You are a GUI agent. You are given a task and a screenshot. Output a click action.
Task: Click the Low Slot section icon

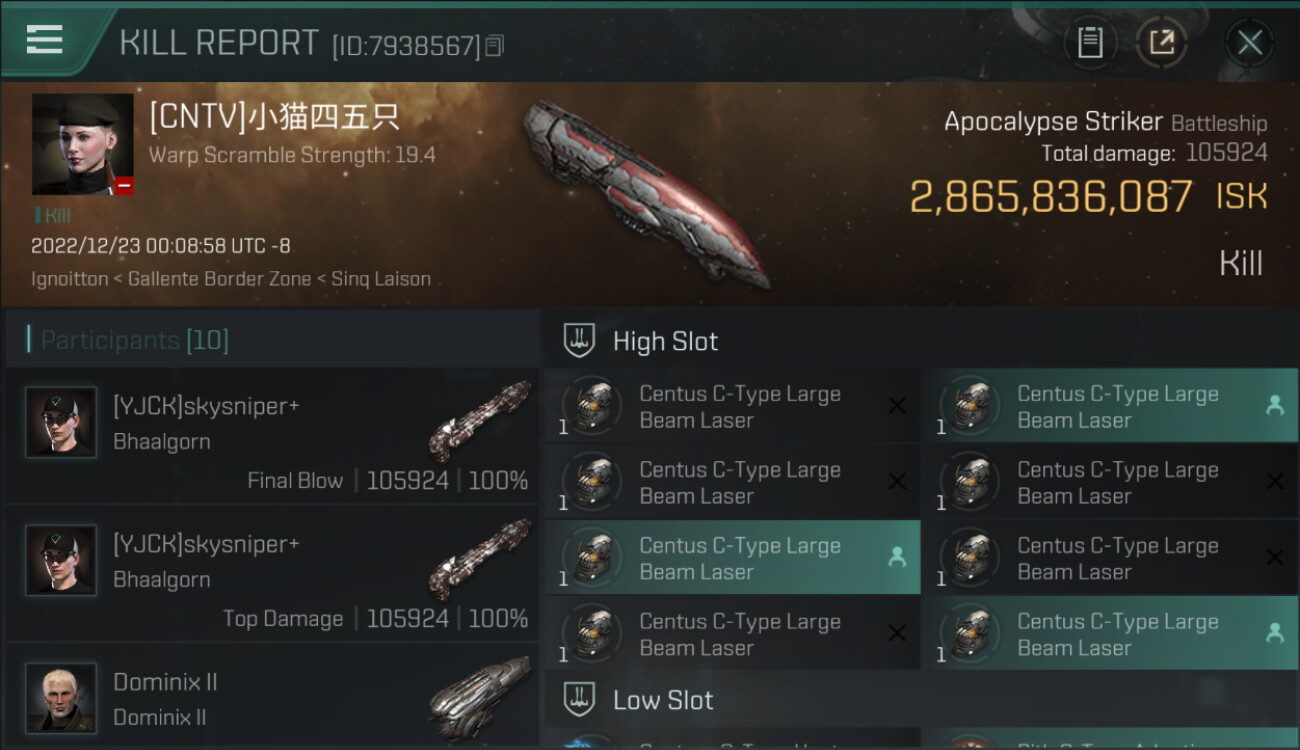point(580,698)
